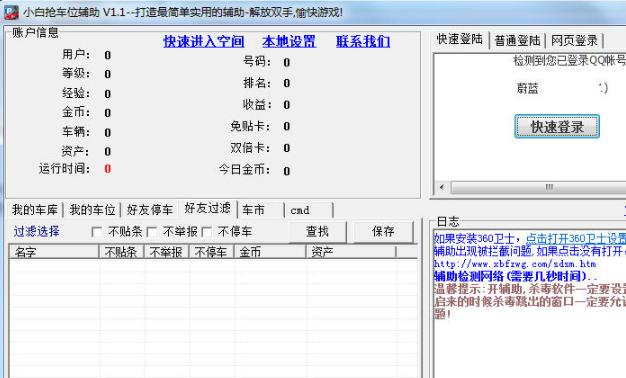Image resolution: width=626 pixels, height=378 pixels.
Task: Switch to the 普通登陆 tab
Action: [517, 40]
